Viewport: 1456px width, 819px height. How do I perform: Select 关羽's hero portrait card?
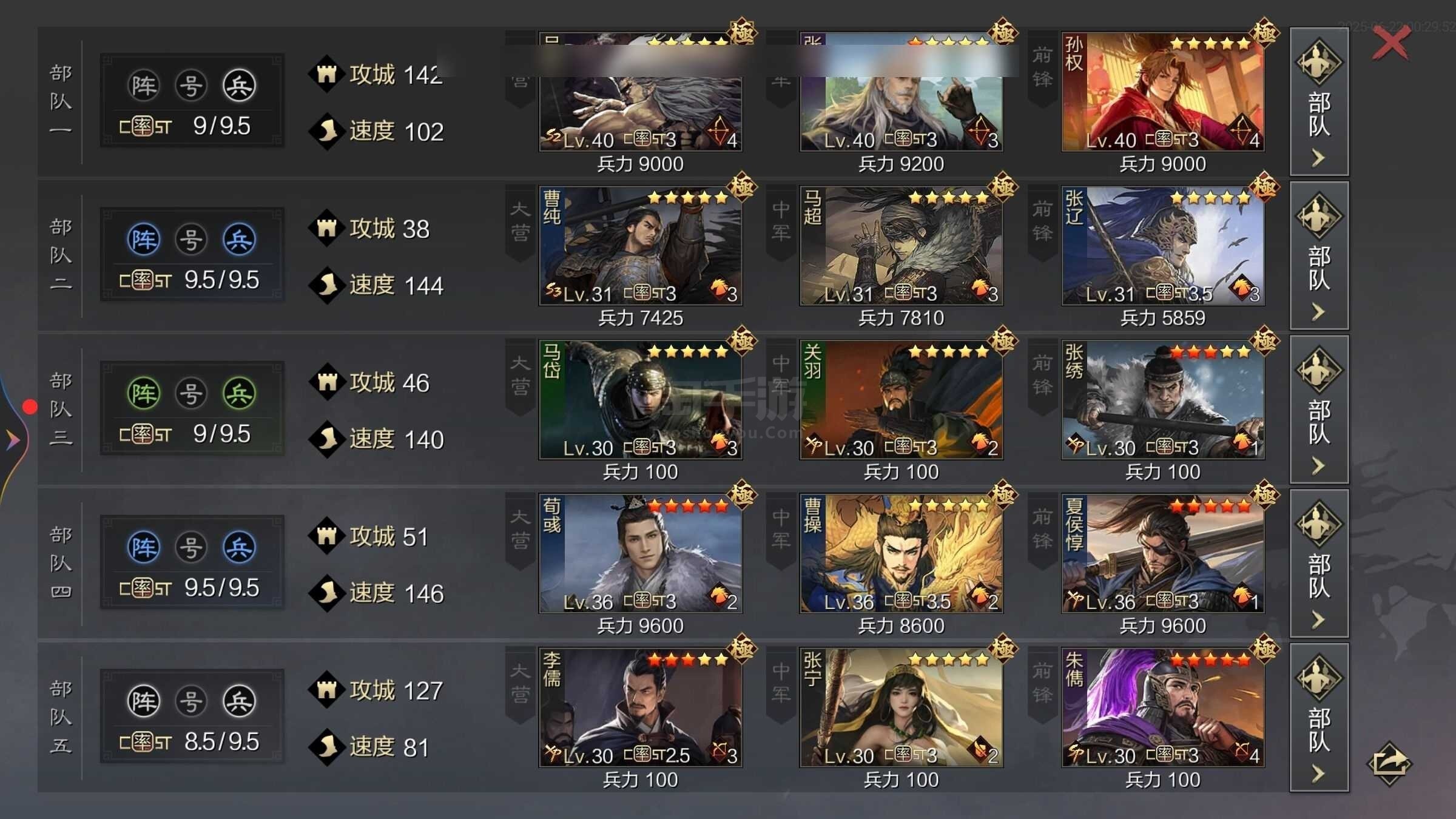(x=901, y=400)
